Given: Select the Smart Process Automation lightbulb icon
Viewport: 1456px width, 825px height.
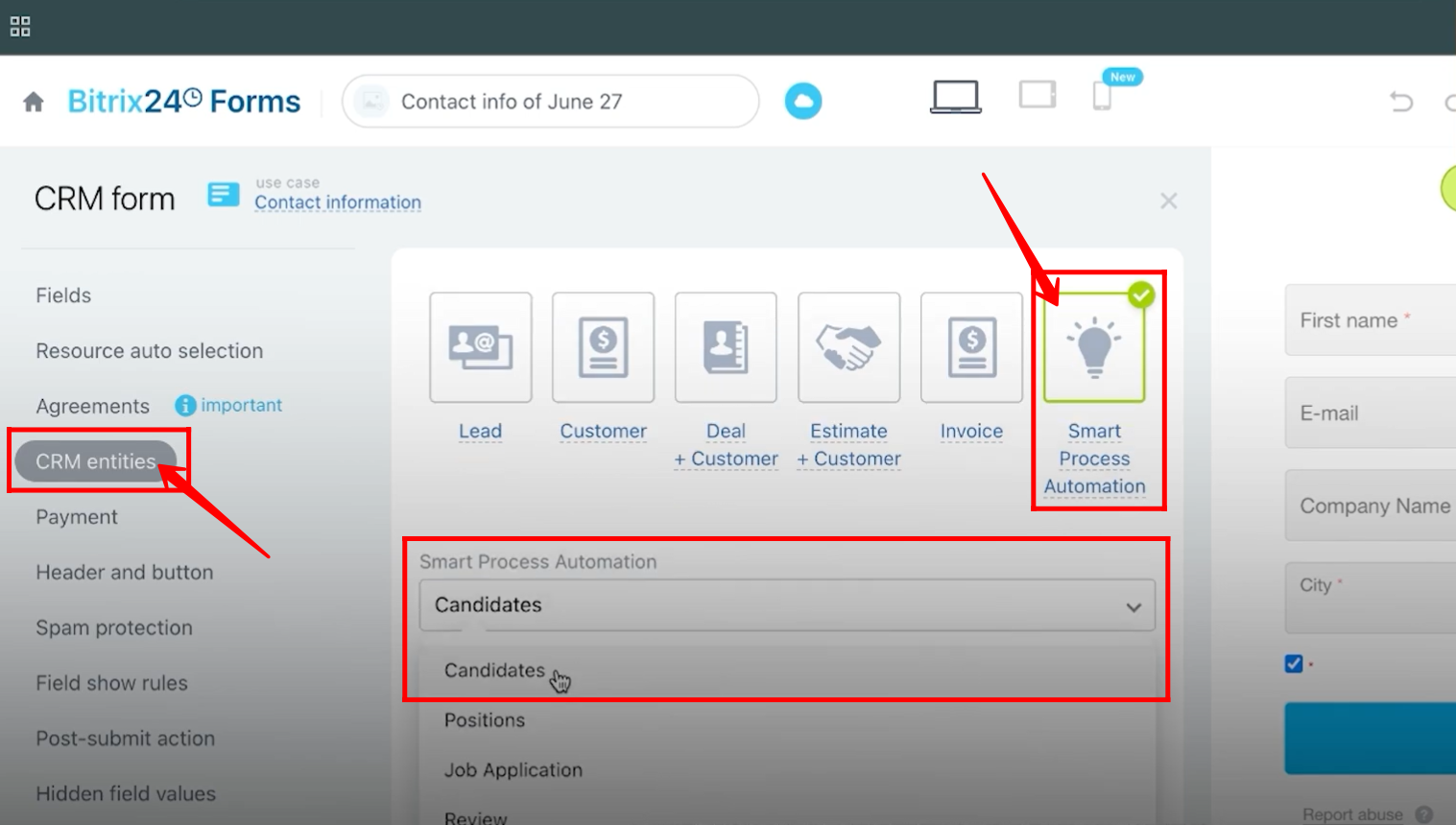Looking at the screenshot, I should tap(1094, 347).
